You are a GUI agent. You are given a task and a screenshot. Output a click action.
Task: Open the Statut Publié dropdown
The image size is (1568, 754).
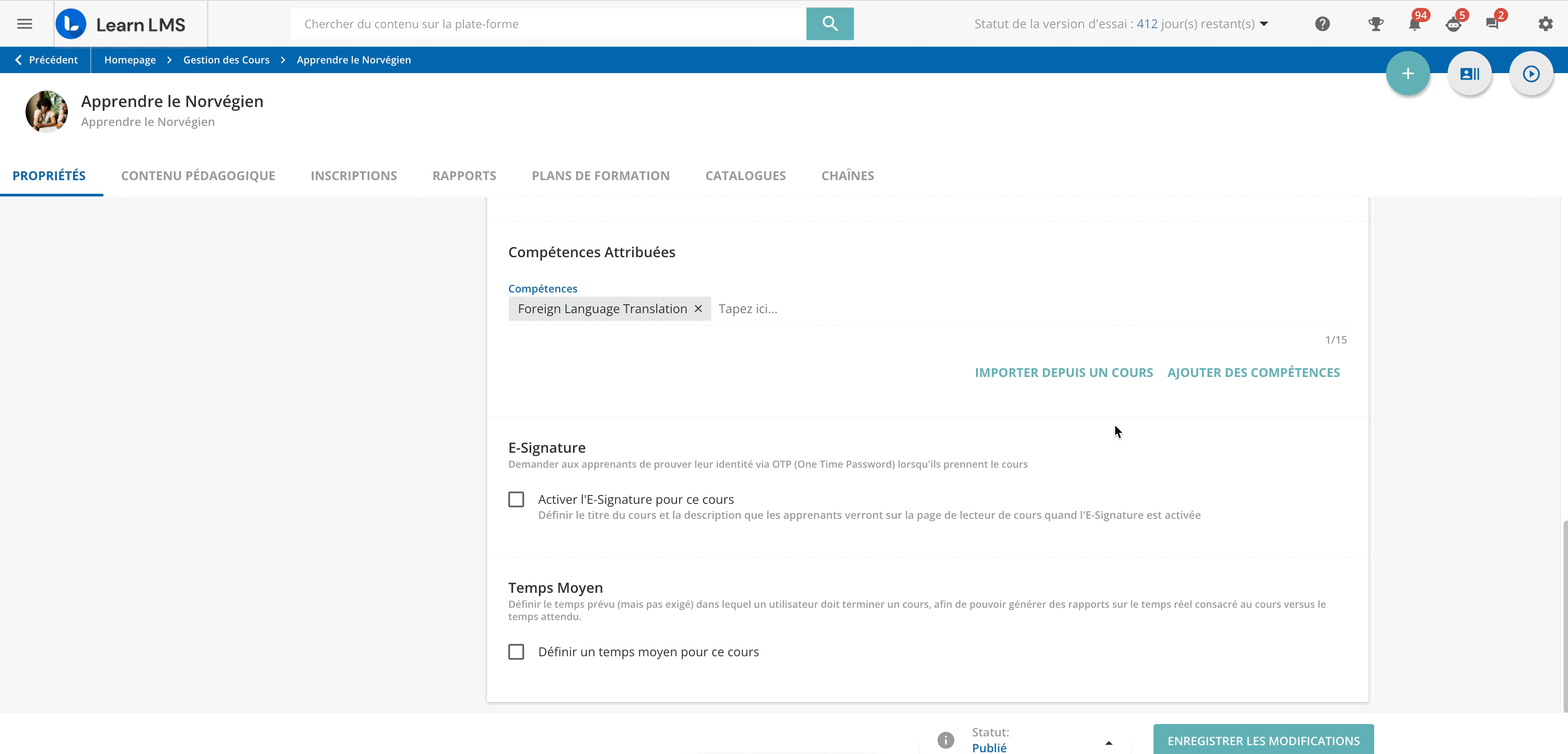(x=1108, y=743)
